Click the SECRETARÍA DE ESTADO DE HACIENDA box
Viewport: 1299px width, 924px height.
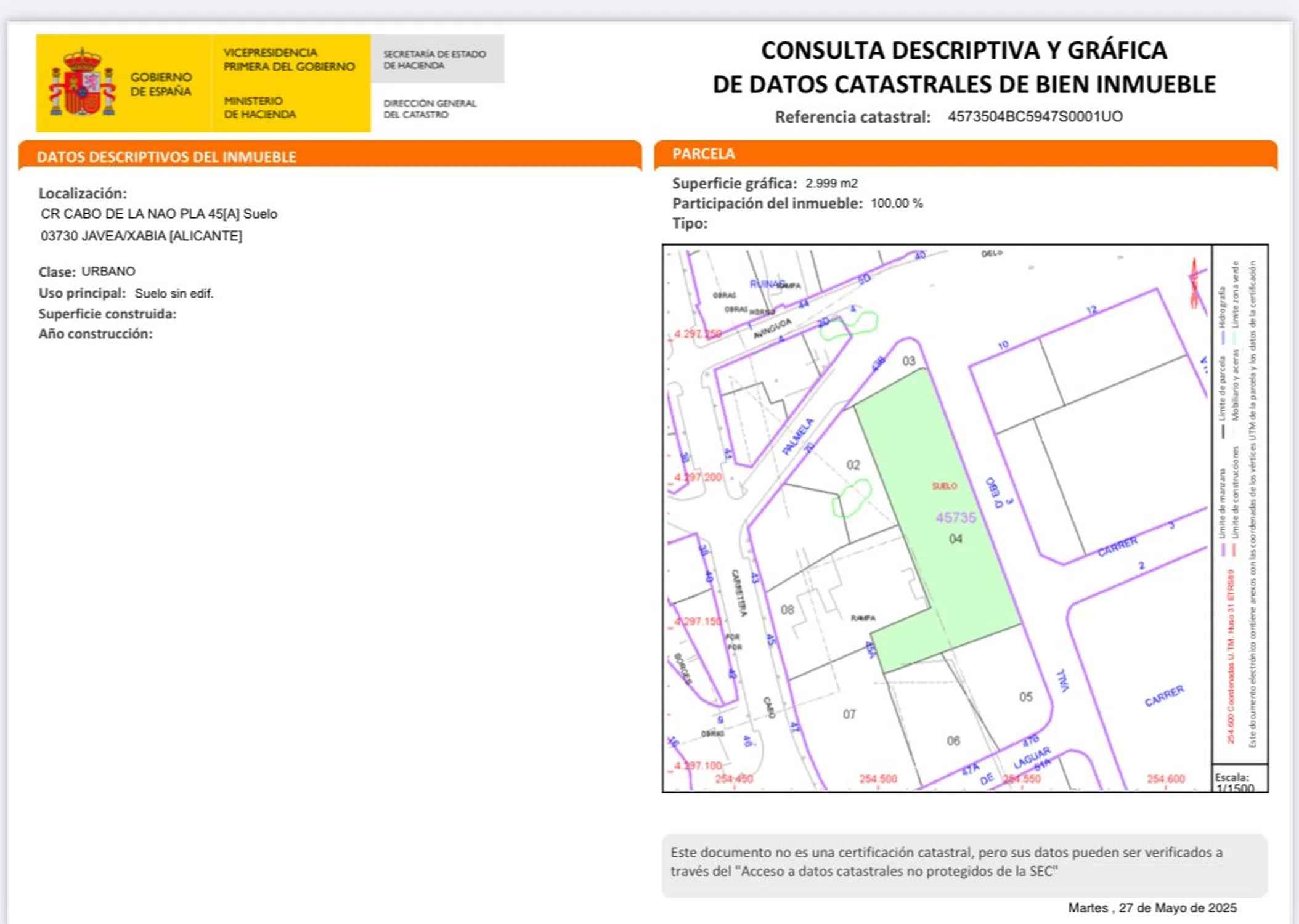click(437, 59)
